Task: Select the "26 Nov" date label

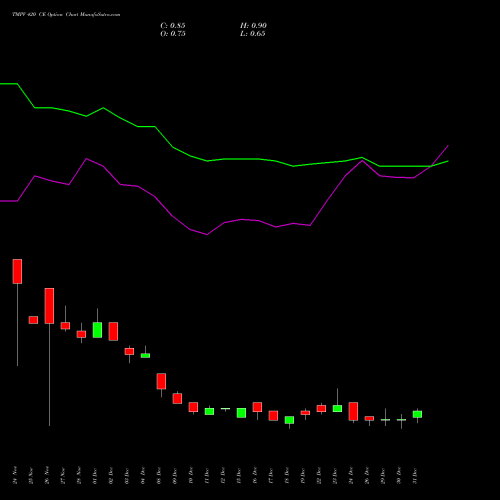Action: (x=47, y=475)
